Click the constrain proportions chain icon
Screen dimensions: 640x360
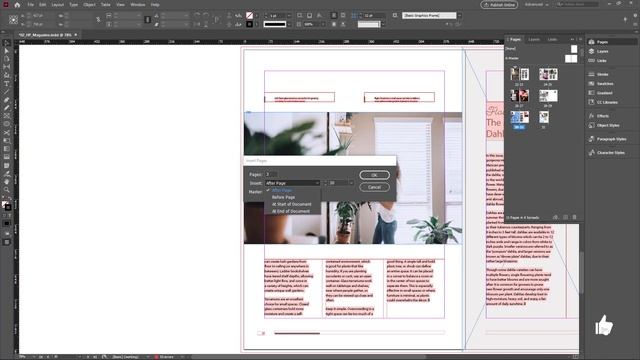(98, 20)
